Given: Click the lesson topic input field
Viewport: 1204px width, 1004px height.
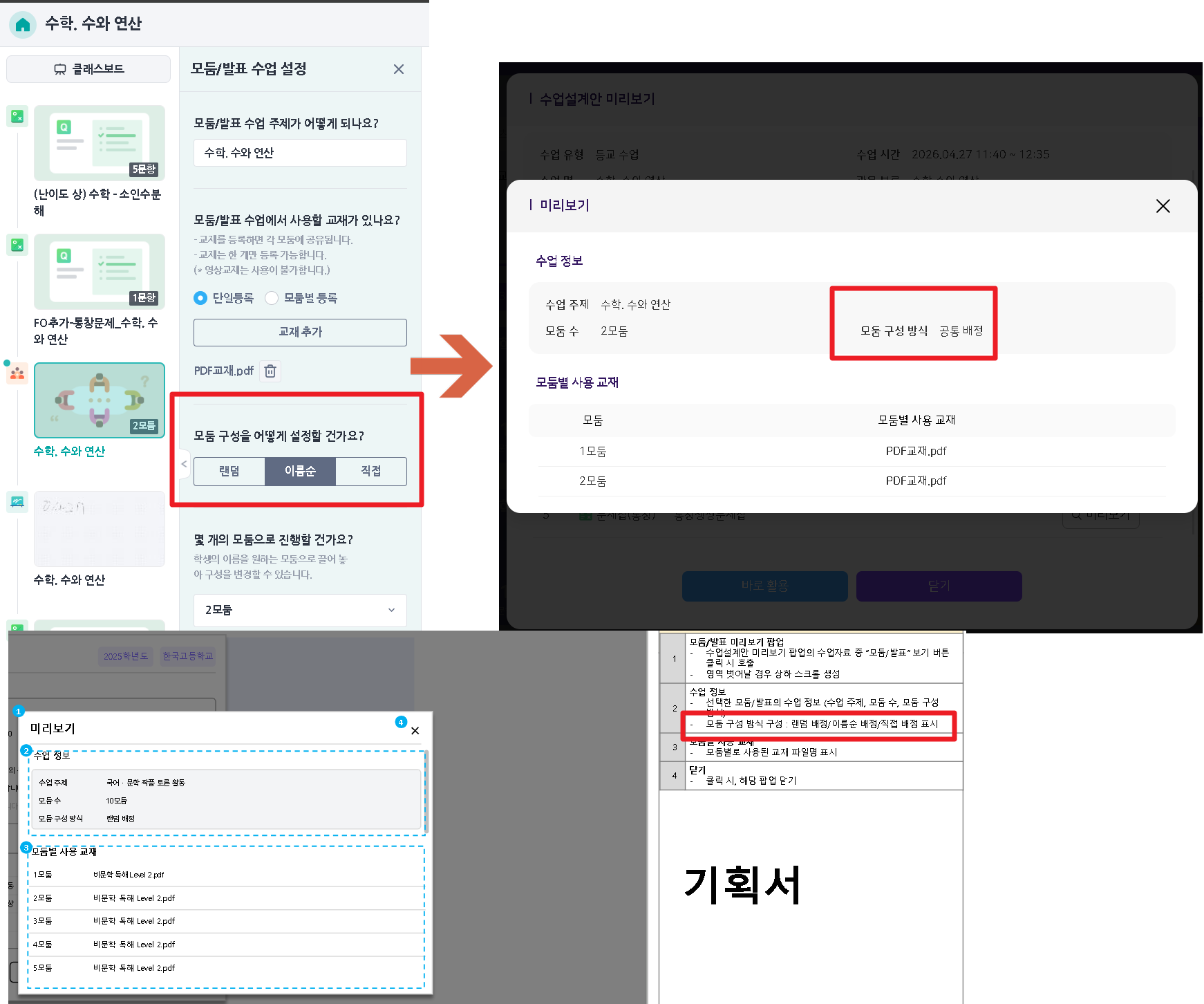Looking at the screenshot, I should [300, 153].
